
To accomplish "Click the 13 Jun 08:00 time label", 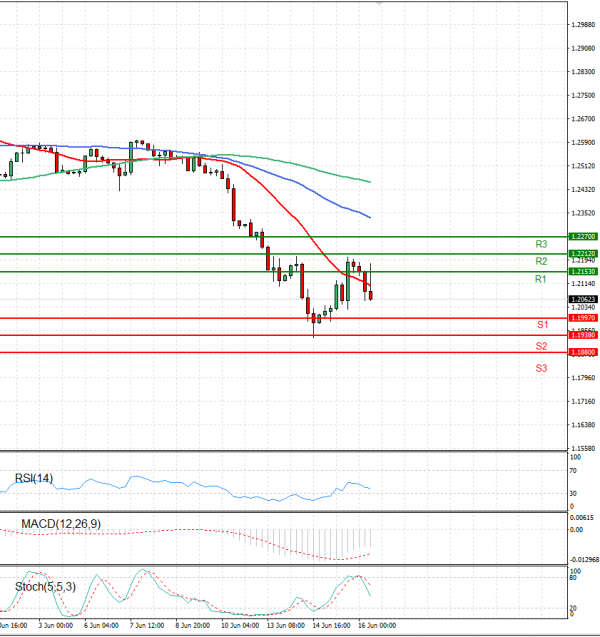I will pos(286,625).
